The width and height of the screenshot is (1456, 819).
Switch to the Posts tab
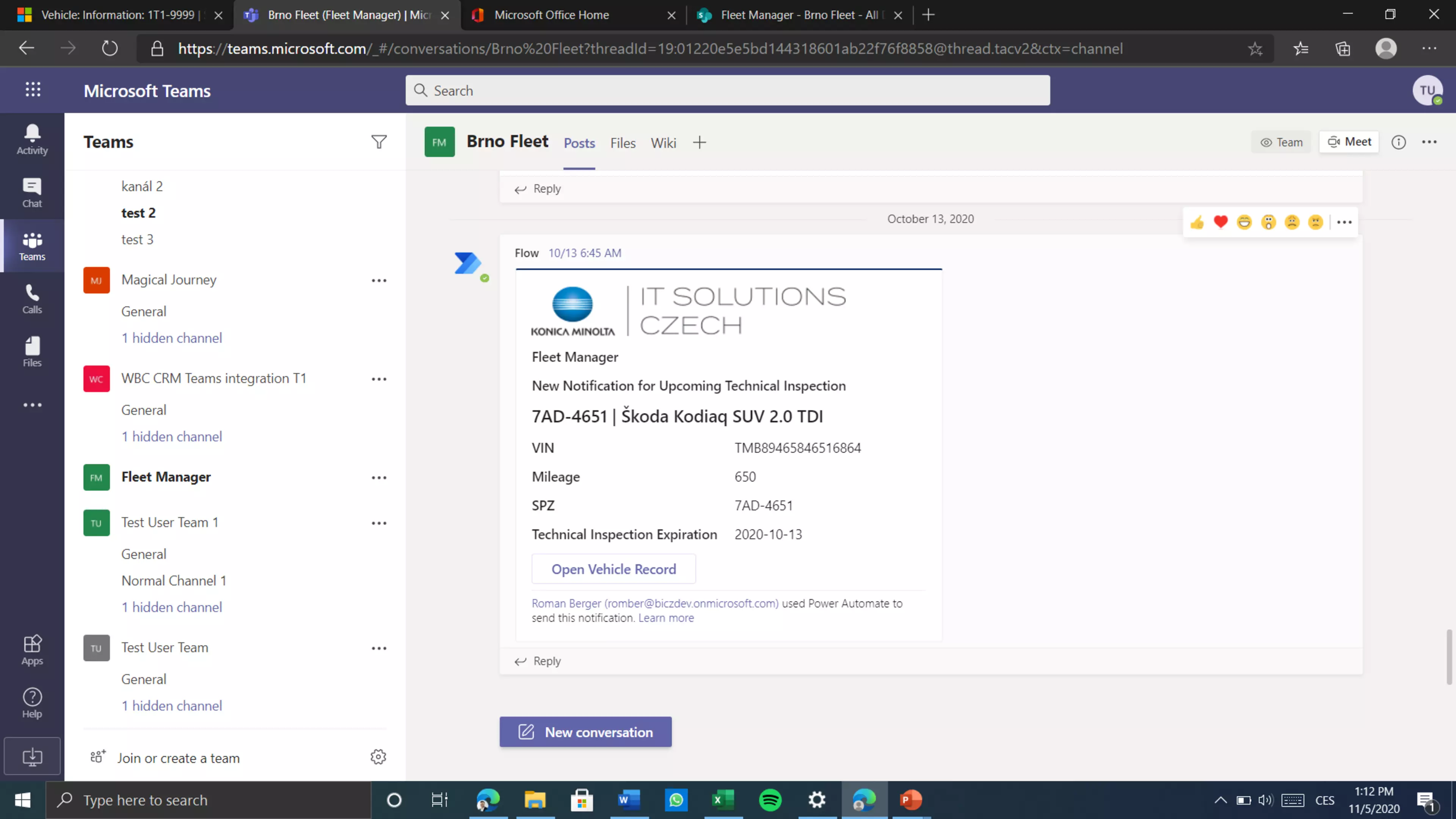point(579,143)
